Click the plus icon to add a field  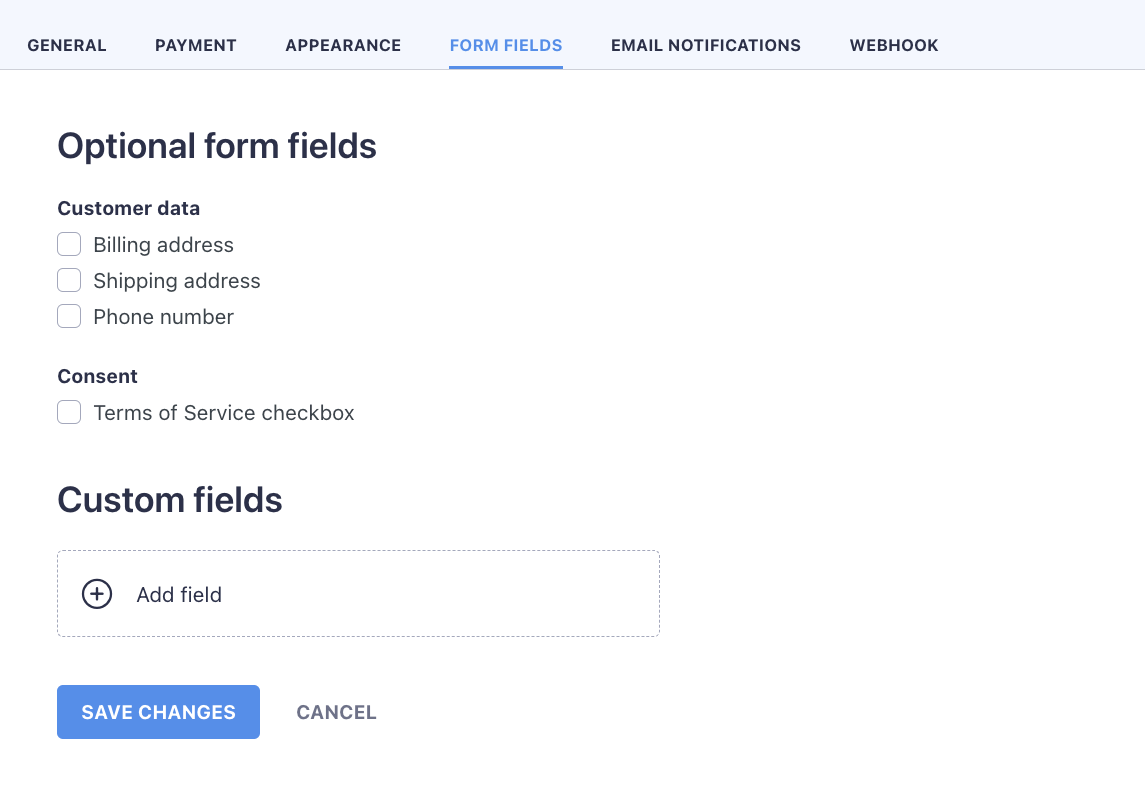tap(96, 593)
